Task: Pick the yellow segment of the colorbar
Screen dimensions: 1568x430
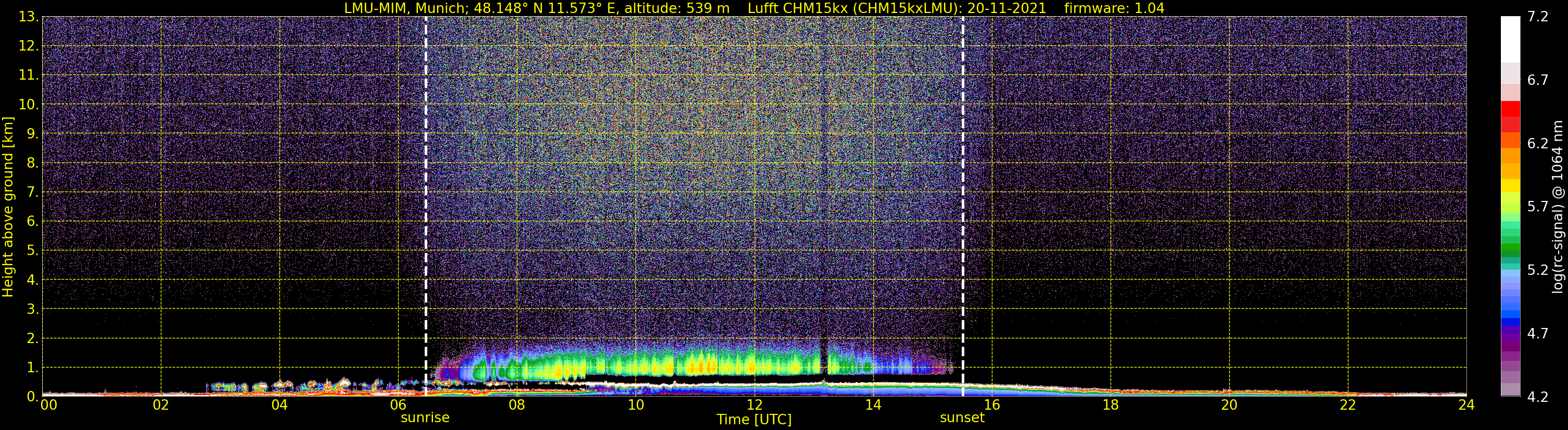Action: [x=1510, y=186]
